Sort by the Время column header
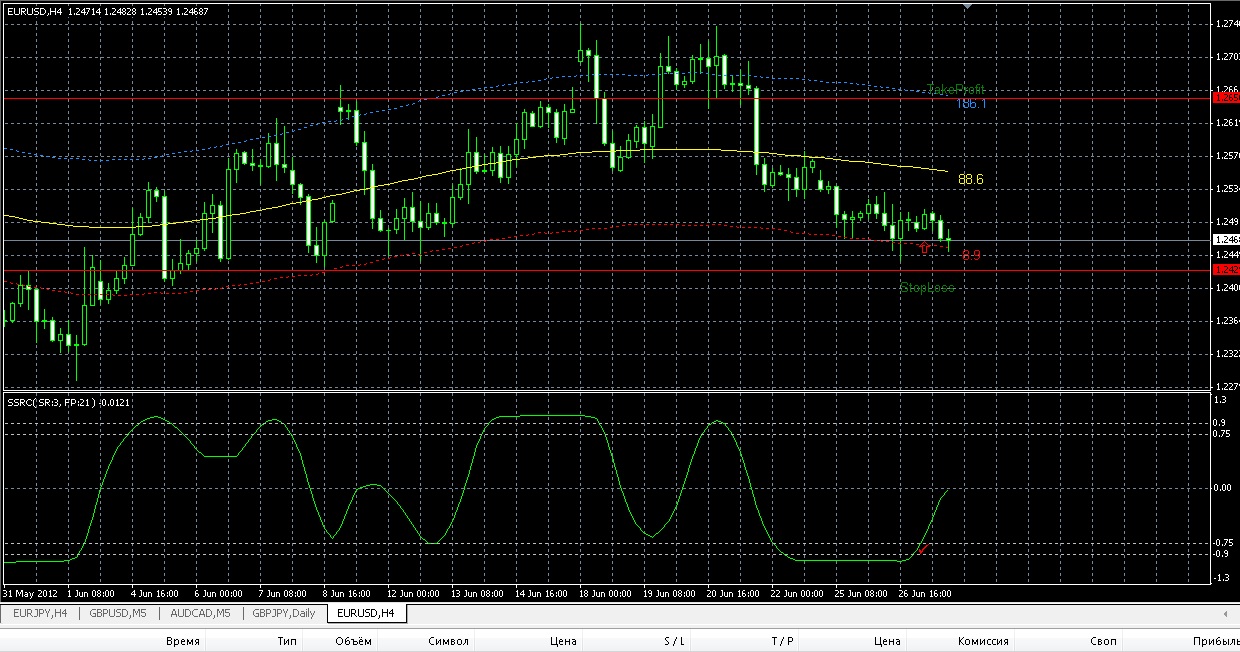 [183, 641]
